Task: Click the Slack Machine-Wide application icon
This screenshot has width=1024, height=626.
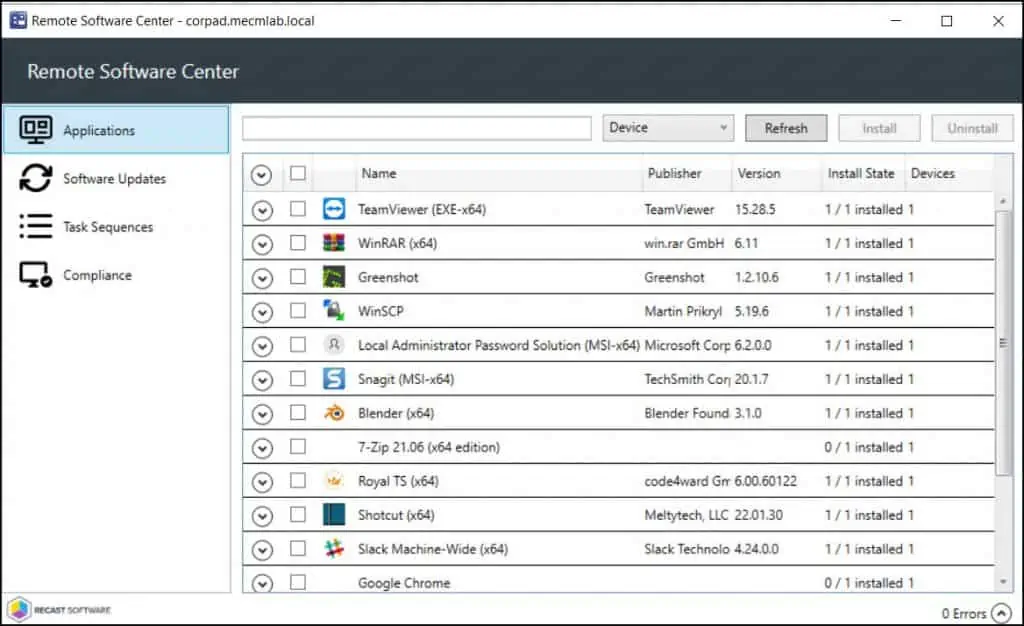Action: pos(334,548)
